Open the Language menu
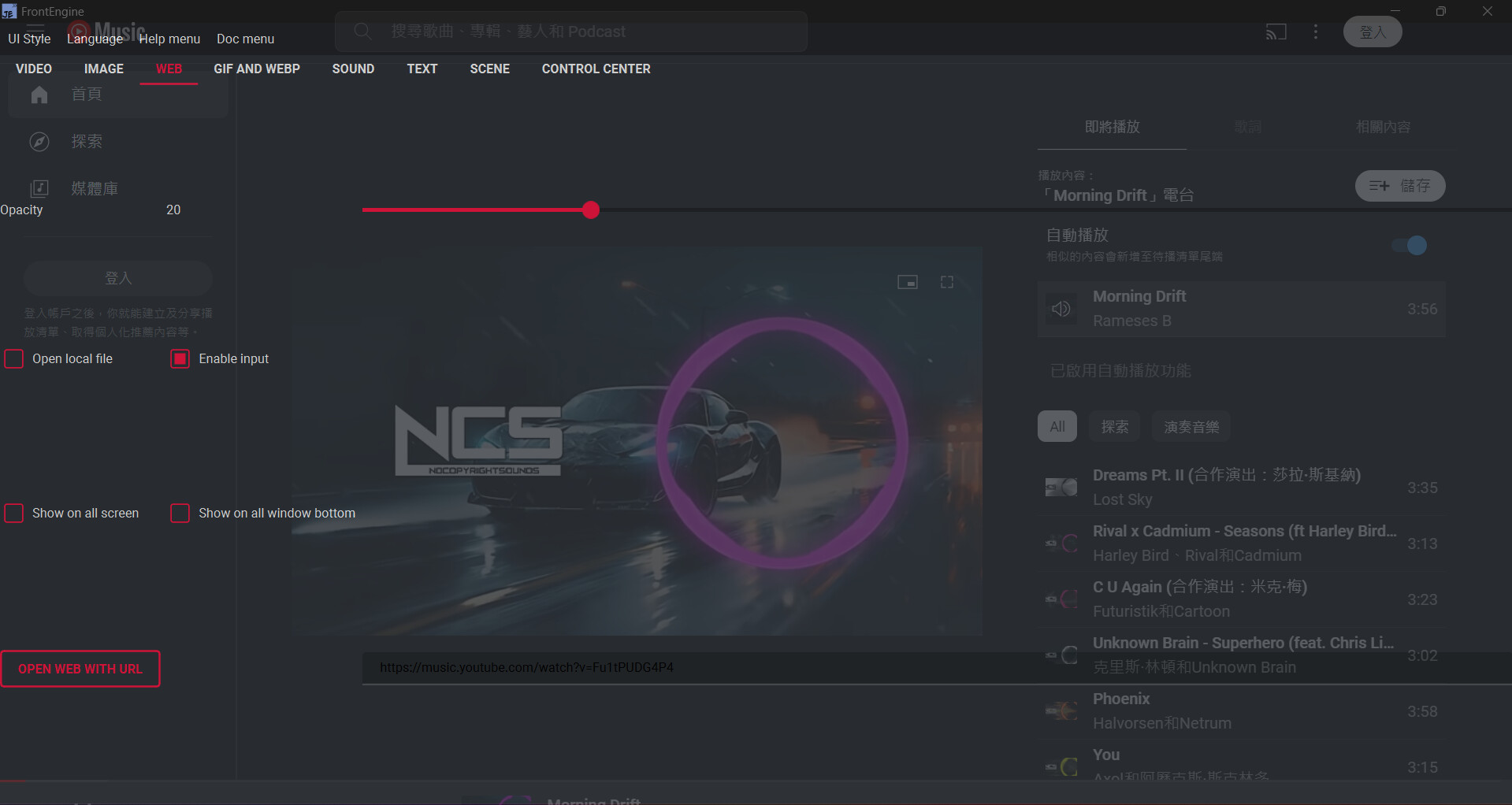 95,39
